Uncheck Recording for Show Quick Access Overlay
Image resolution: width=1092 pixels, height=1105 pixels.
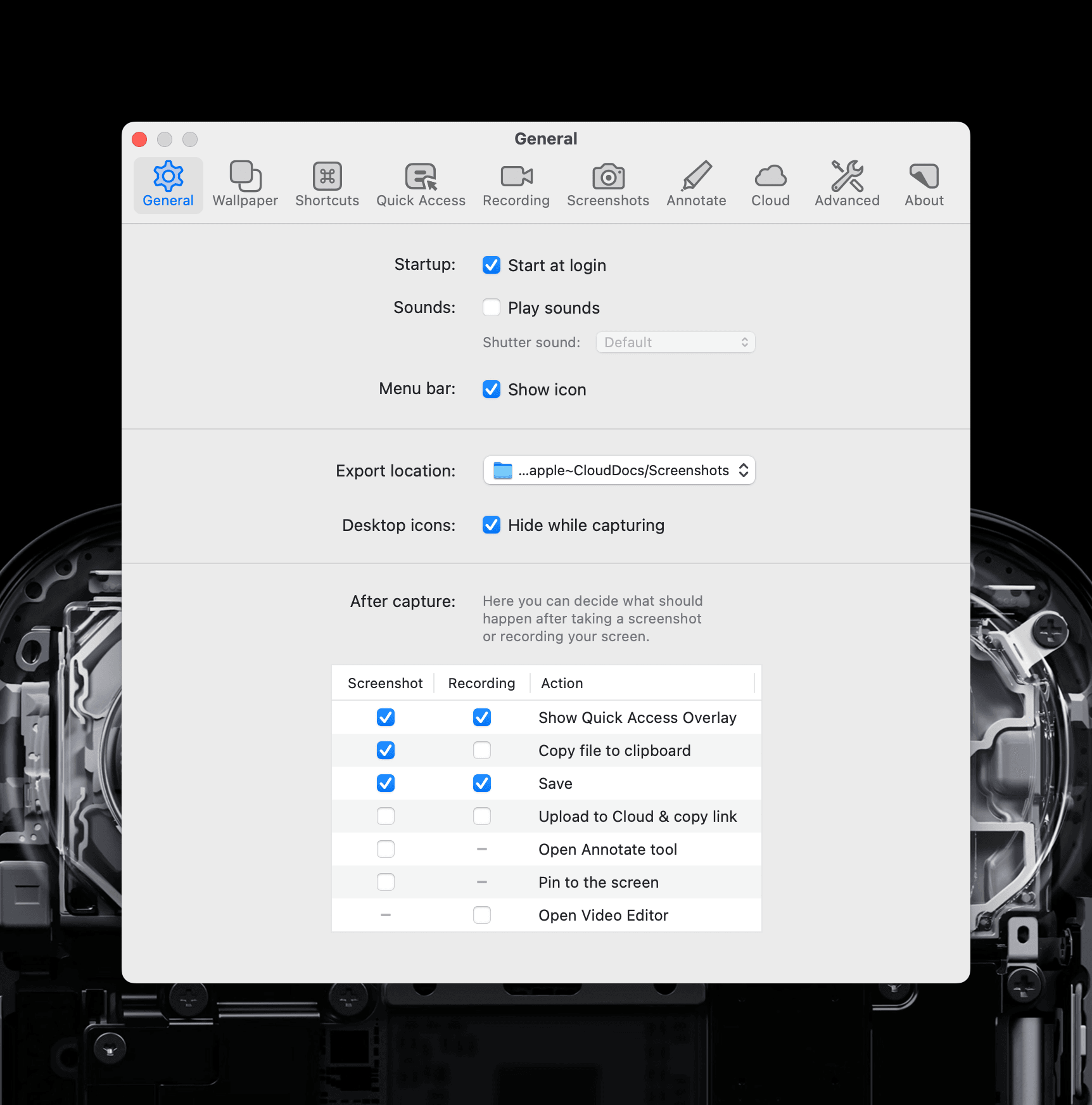[x=482, y=717]
